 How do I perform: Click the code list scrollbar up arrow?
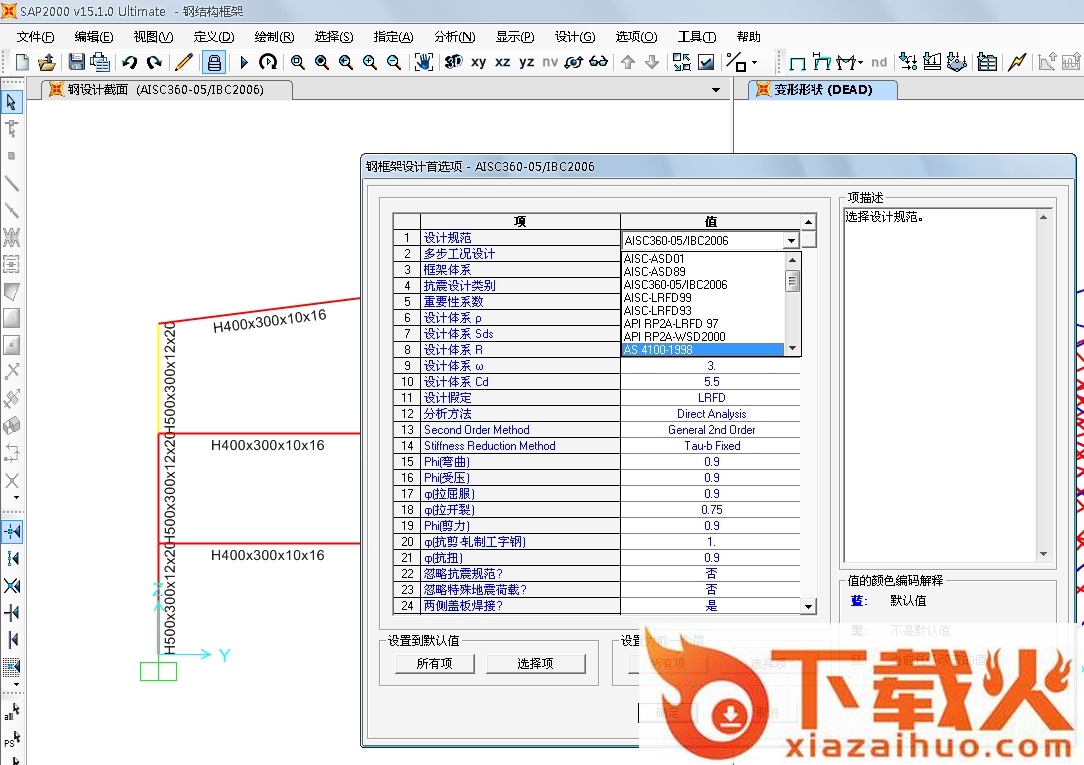pyautogui.click(x=792, y=259)
